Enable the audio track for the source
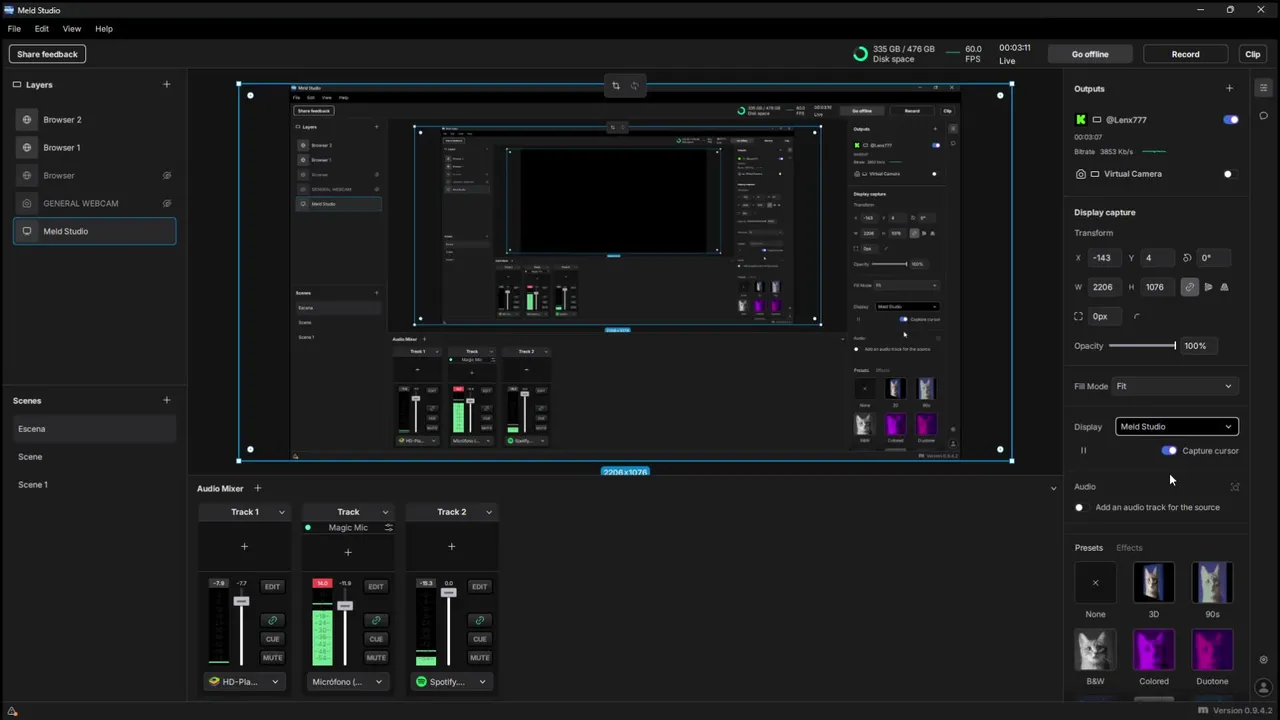 (1081, 508)
